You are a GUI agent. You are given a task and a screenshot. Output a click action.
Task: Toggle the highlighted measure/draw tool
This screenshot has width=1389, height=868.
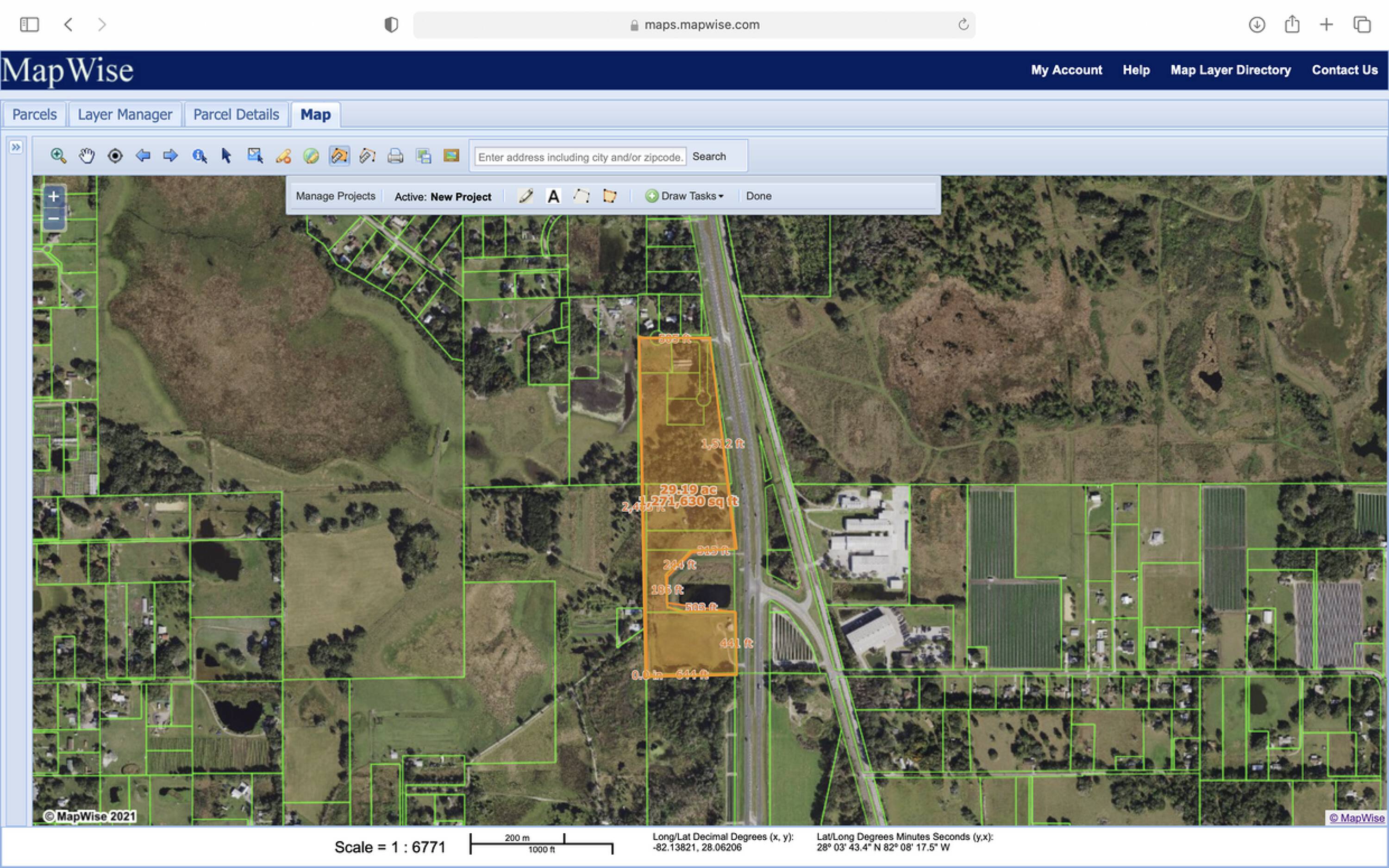pyautogui.click(x=339, y=156)
